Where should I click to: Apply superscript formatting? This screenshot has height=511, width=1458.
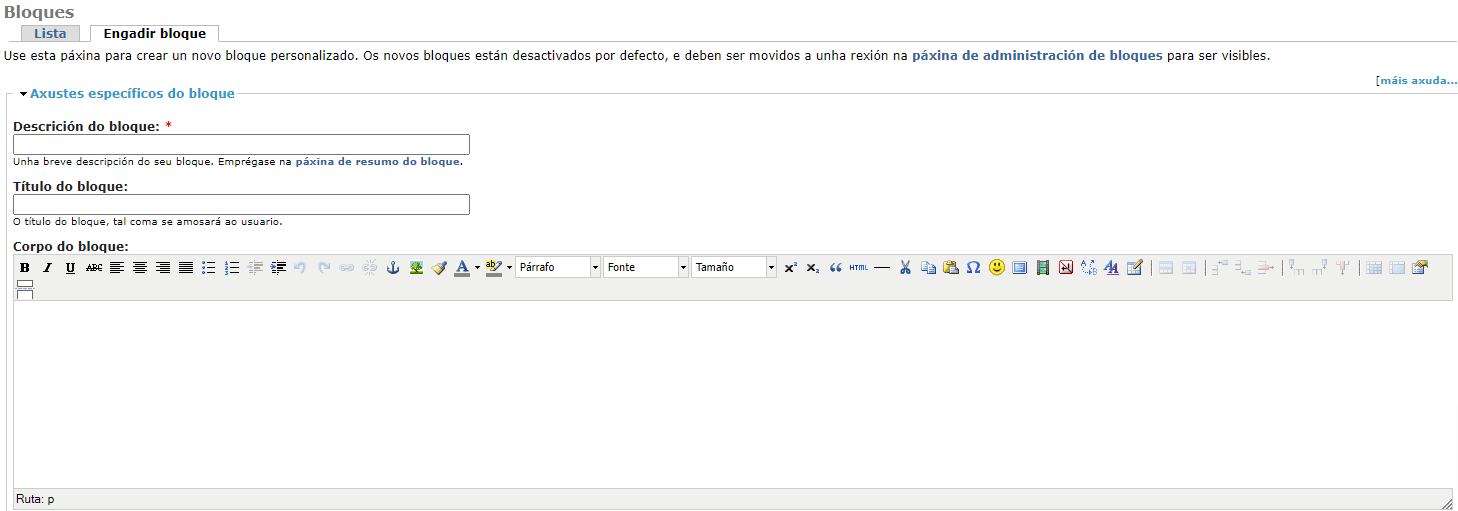click(790, 267)
